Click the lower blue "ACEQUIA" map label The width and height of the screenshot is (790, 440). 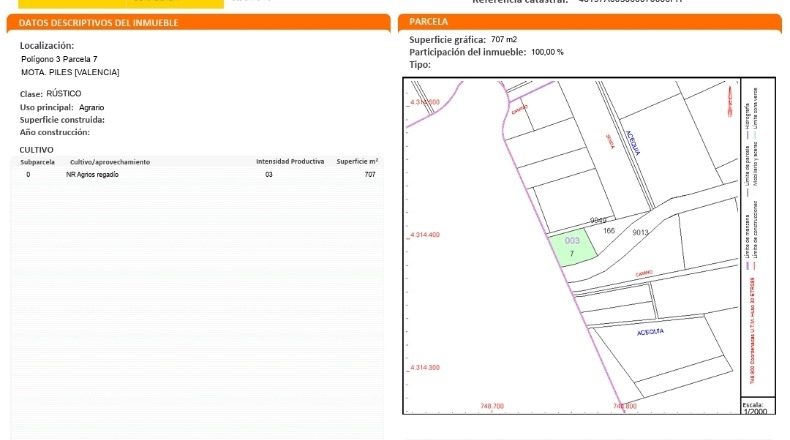(x=650, y=332)
